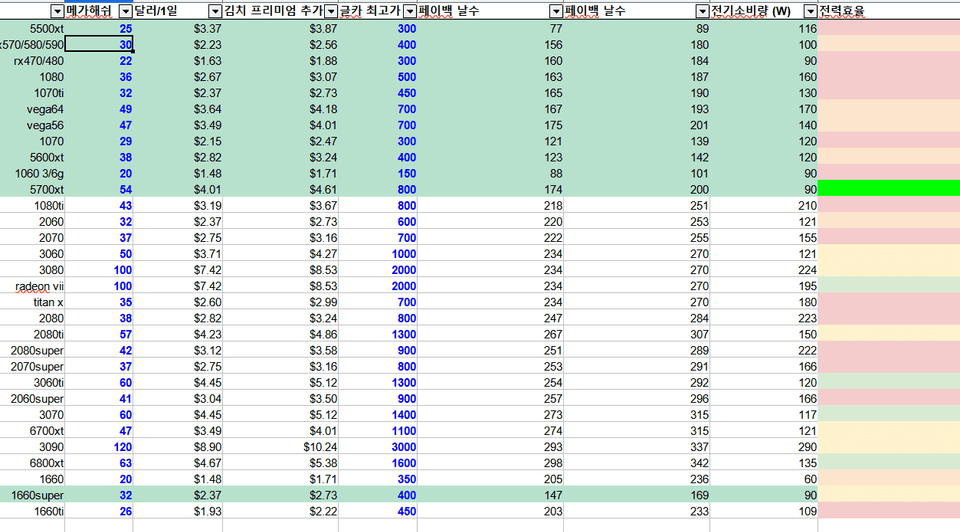The height and width of the screenshot is (532, 960).
Task: Select the 3060ti name cell
Action: coord(32,383)
